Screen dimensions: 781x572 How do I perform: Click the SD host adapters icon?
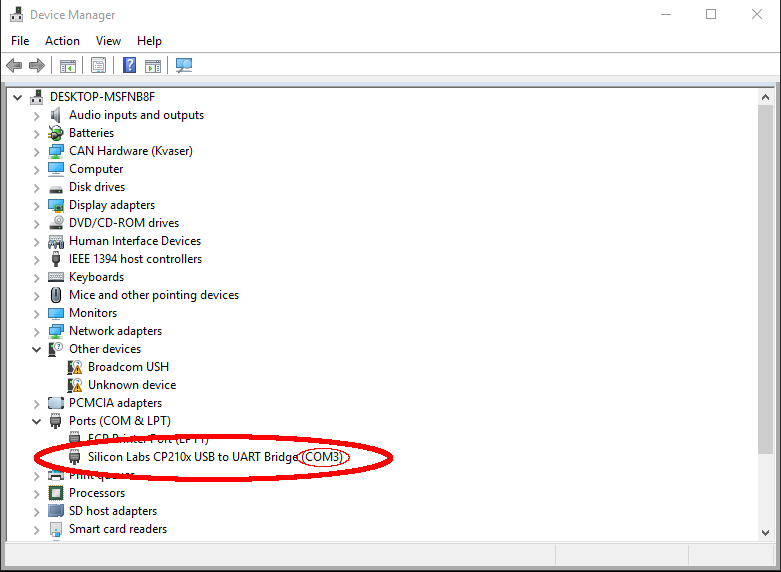point(56,511)
